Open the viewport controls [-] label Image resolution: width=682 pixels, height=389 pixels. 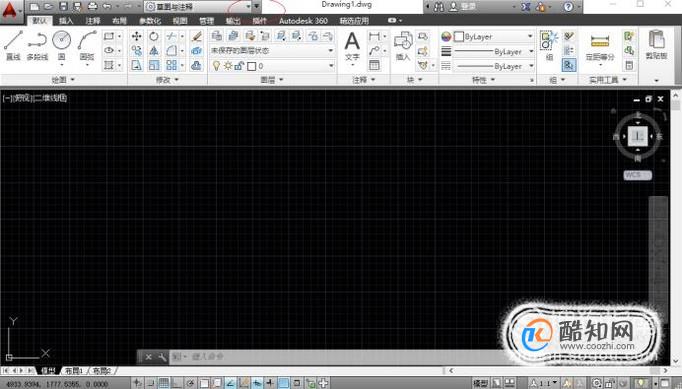[7, 98]
